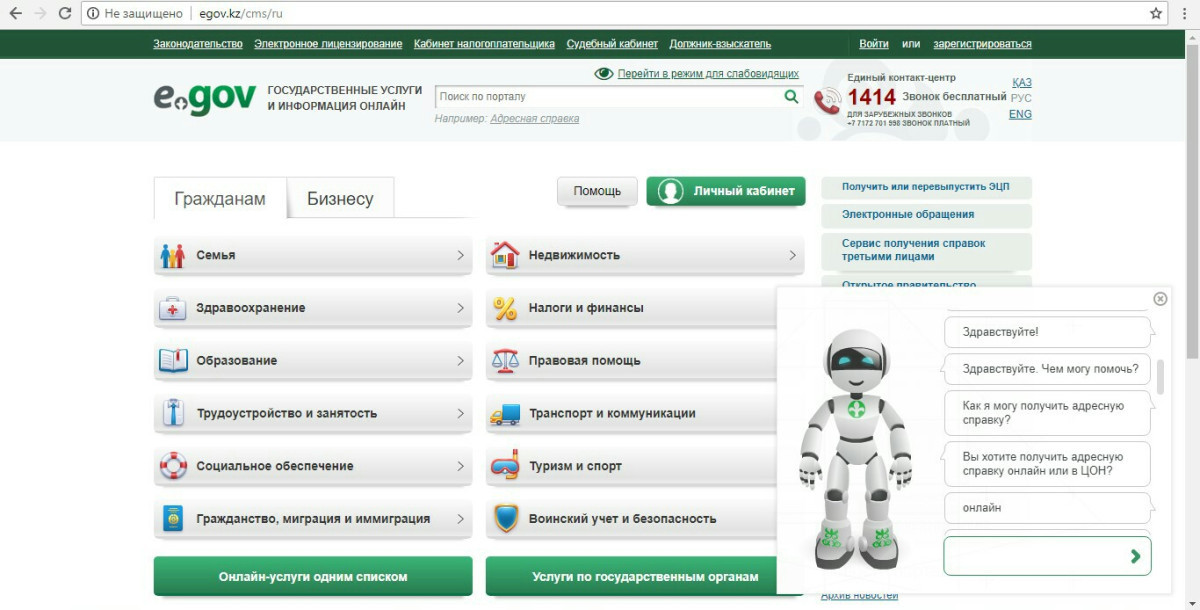Click the magnifier search icon in portal search

[x=791, y=97]
